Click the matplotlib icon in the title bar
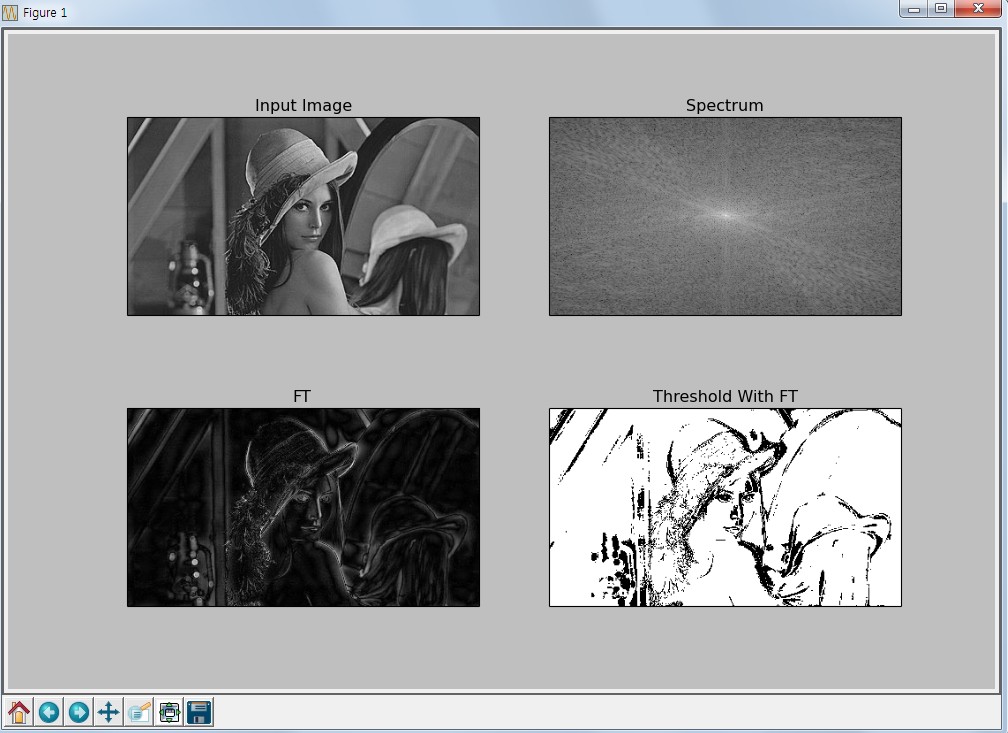1008x733 pixels. pyautogui.click(x=10, y=12)
